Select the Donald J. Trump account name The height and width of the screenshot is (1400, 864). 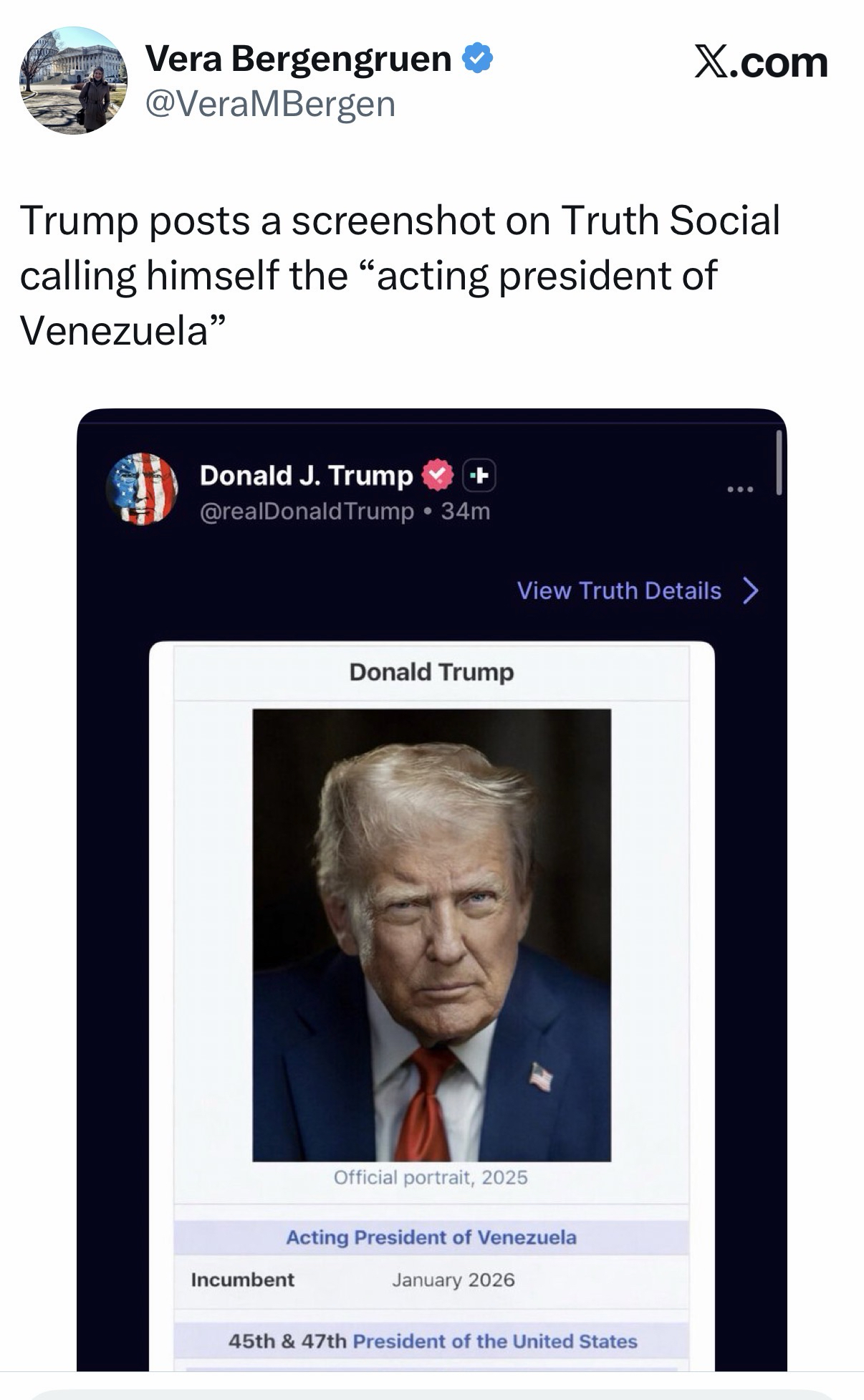click(306, 475)
